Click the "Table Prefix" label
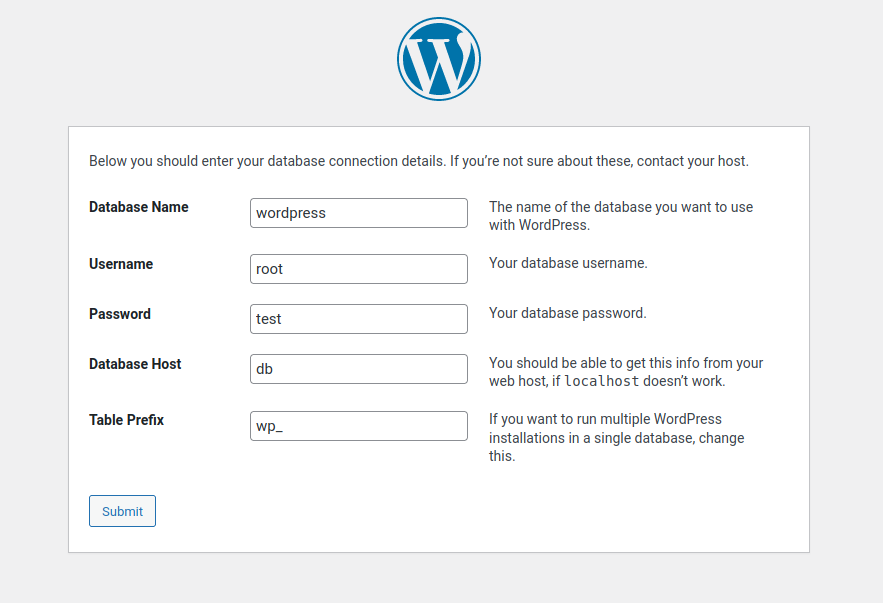Image resolution: width=883 pixels, height=603 pixels. pyautogui.click(x=126, y=420)
